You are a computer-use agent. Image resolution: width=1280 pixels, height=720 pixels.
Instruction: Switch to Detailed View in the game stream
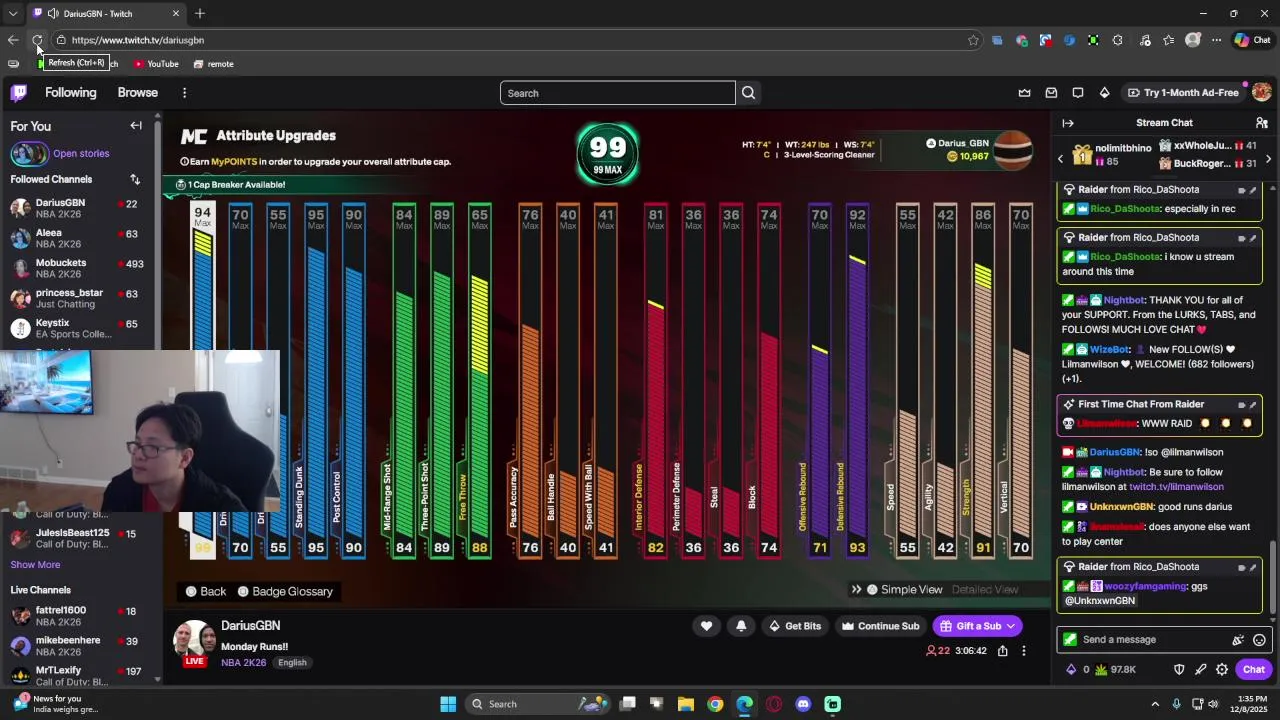point(984,590)
